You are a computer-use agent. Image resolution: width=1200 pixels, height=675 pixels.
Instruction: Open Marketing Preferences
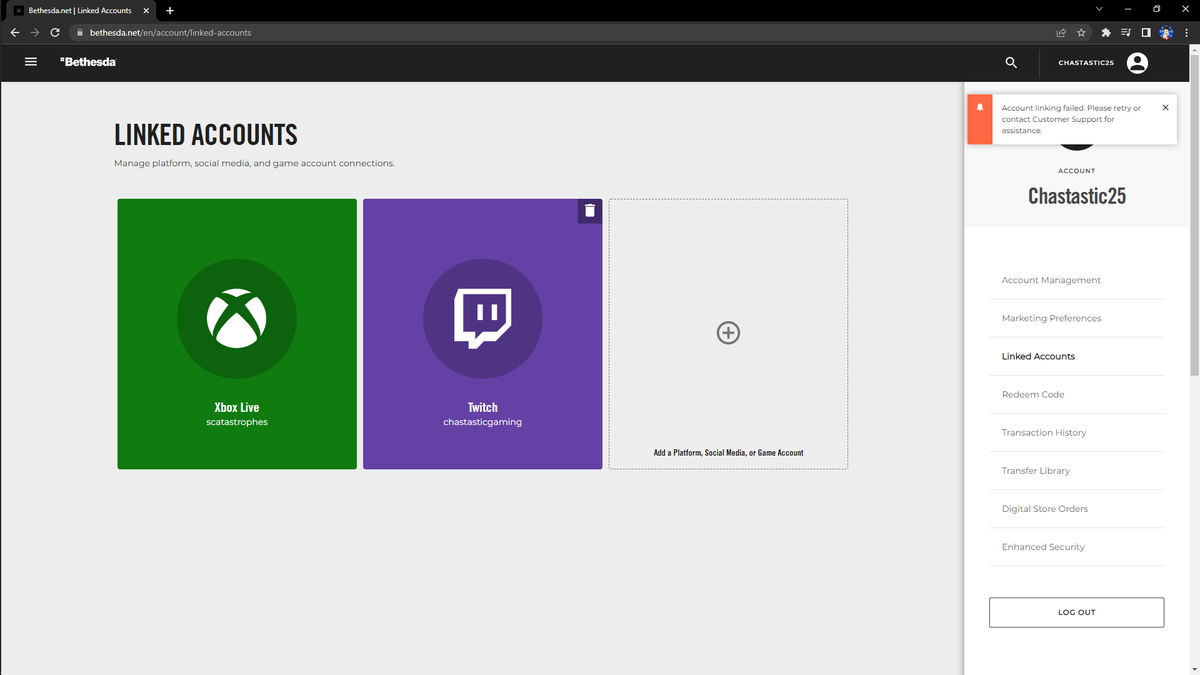coord(1051,318)
